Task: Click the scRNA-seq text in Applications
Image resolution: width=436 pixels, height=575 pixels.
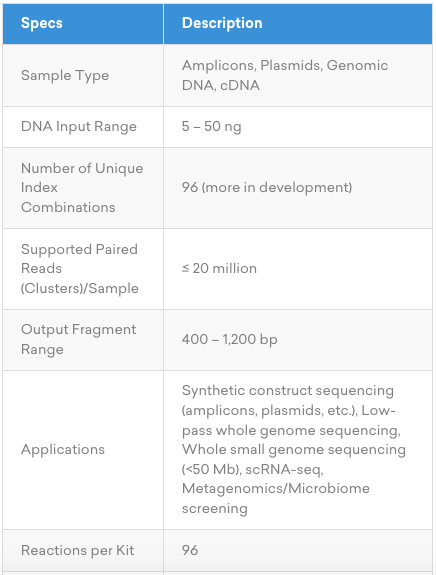Action: [284, 469]
